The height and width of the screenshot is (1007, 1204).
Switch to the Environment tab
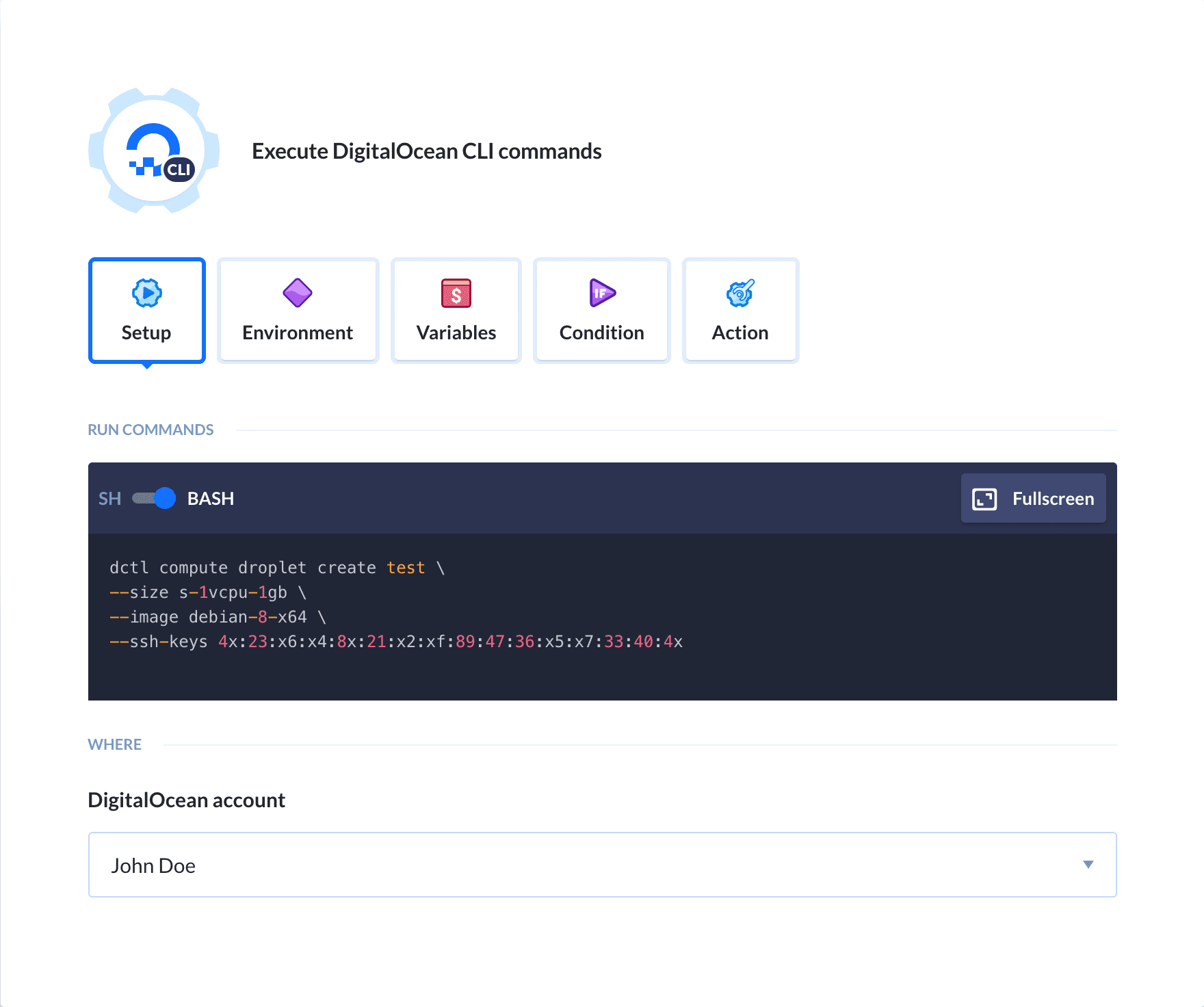point(298,310)
